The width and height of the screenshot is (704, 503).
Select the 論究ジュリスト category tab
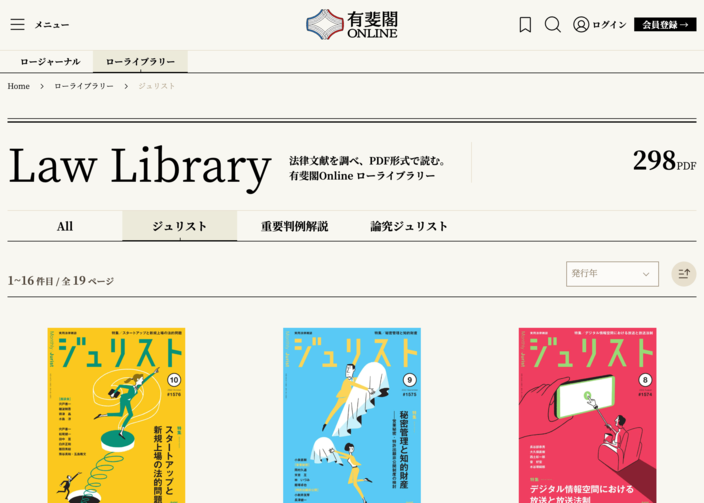tap(409, 226)
